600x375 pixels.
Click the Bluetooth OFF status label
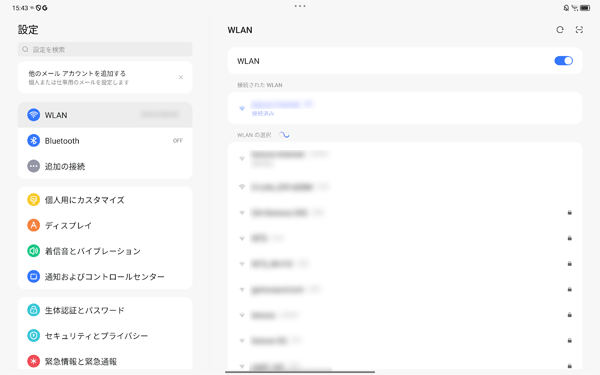pyautogui.click(x=178, y=141)
